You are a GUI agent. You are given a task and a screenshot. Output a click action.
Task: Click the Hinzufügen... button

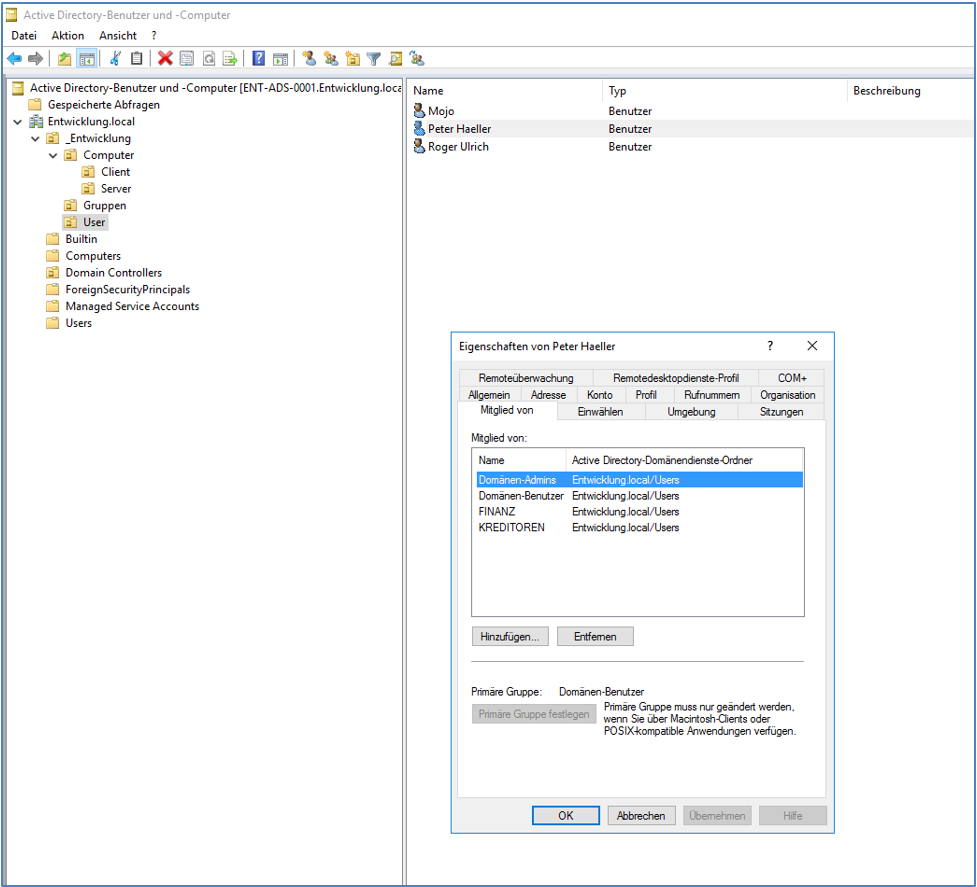[x=510, y=636]
